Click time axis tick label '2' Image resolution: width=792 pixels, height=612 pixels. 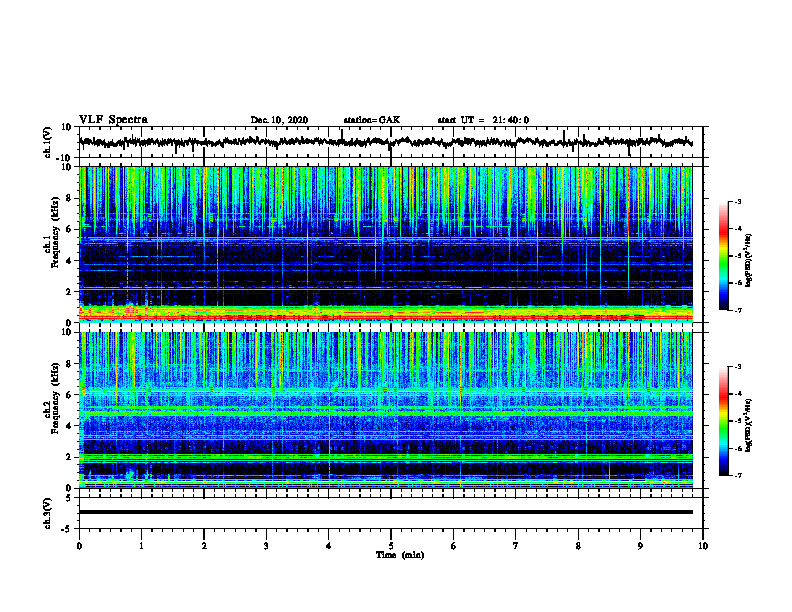click(204, 546)
